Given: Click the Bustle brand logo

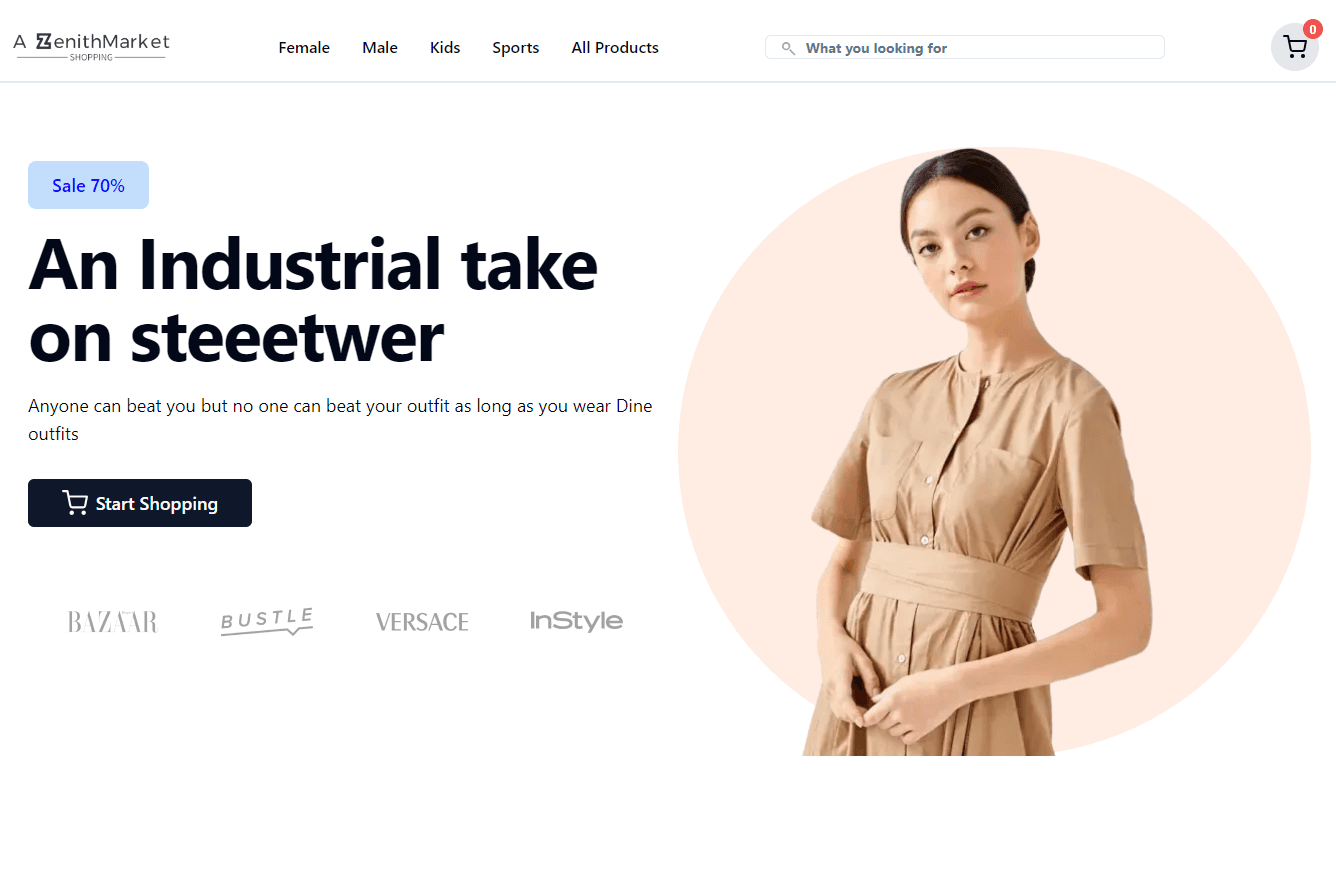Looking at the screenshot, I should click(x=267, y=622).
